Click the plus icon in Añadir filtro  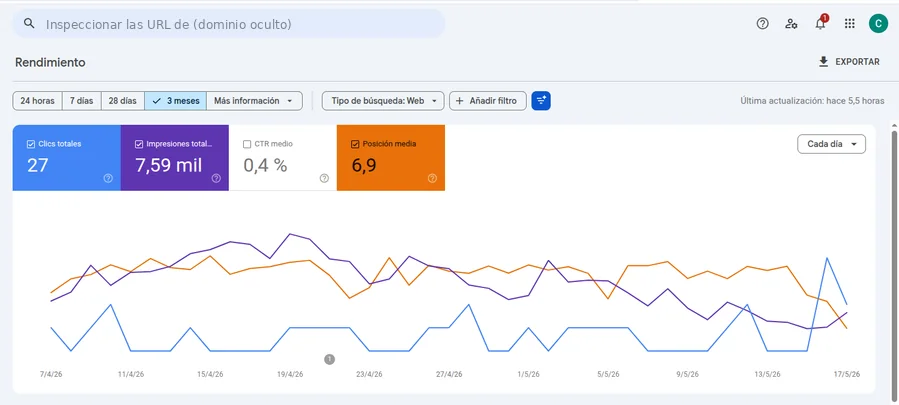point(459,101)
